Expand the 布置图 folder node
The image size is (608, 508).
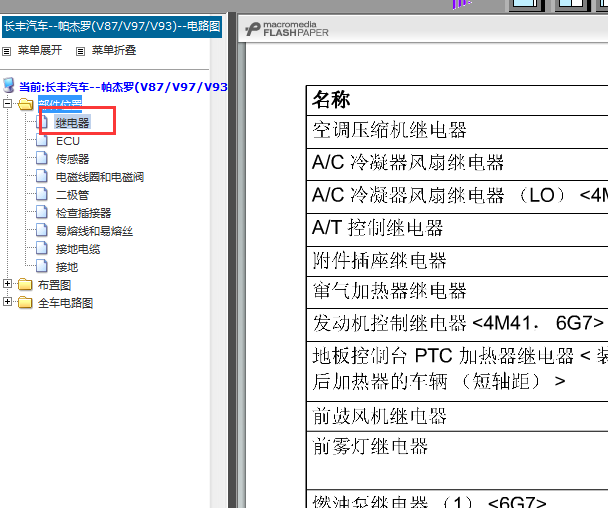pos(7,284)
